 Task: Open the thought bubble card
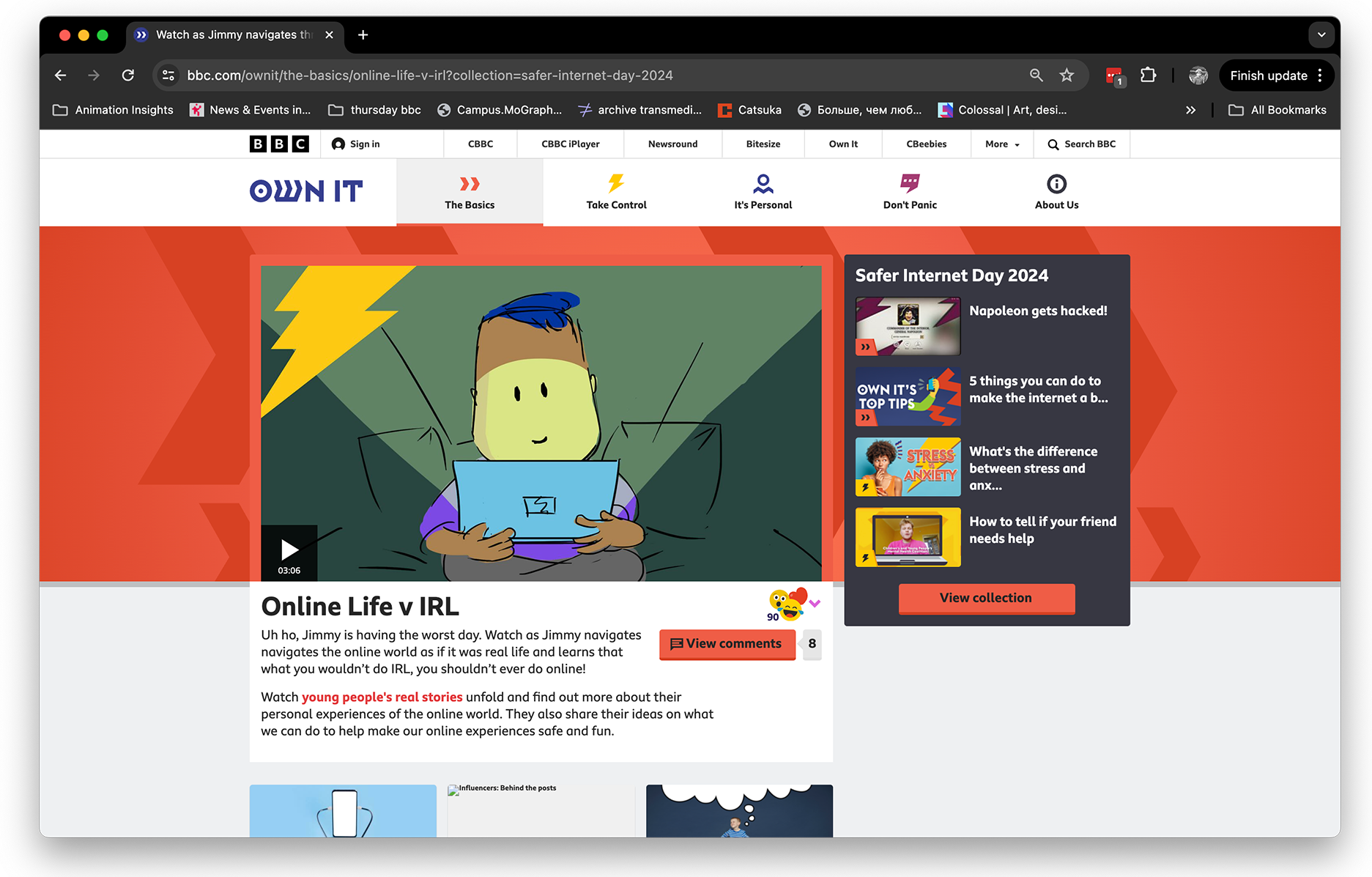[739, 811]
